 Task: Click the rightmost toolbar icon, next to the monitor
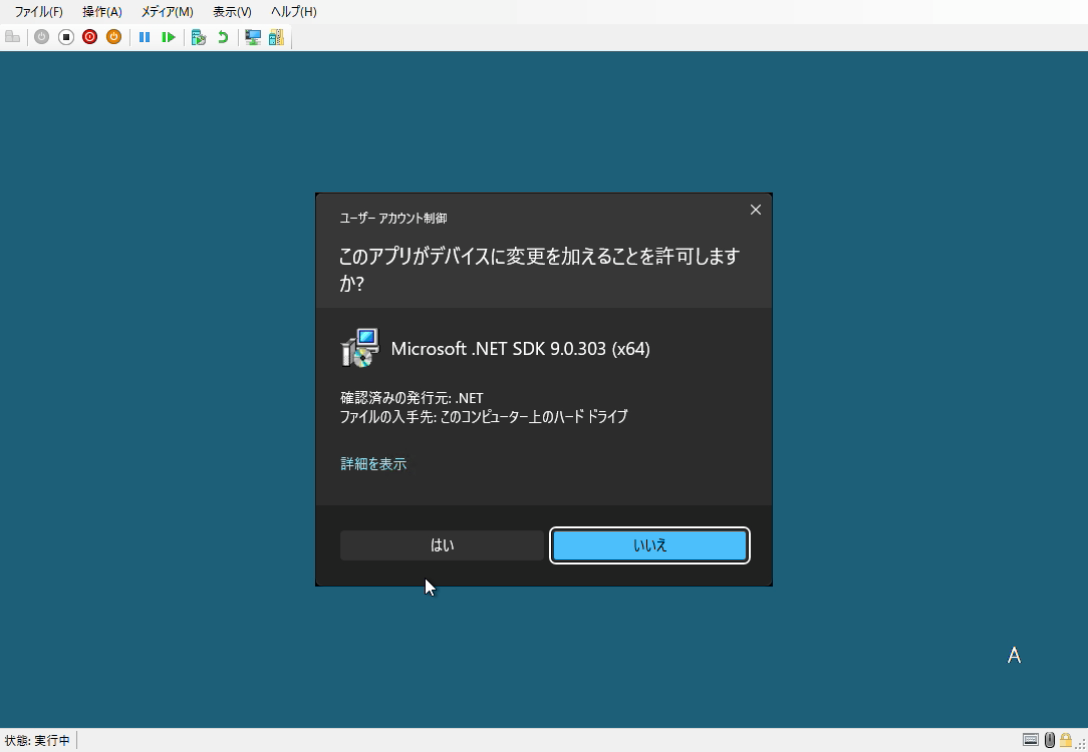click(x=276, y=37)
